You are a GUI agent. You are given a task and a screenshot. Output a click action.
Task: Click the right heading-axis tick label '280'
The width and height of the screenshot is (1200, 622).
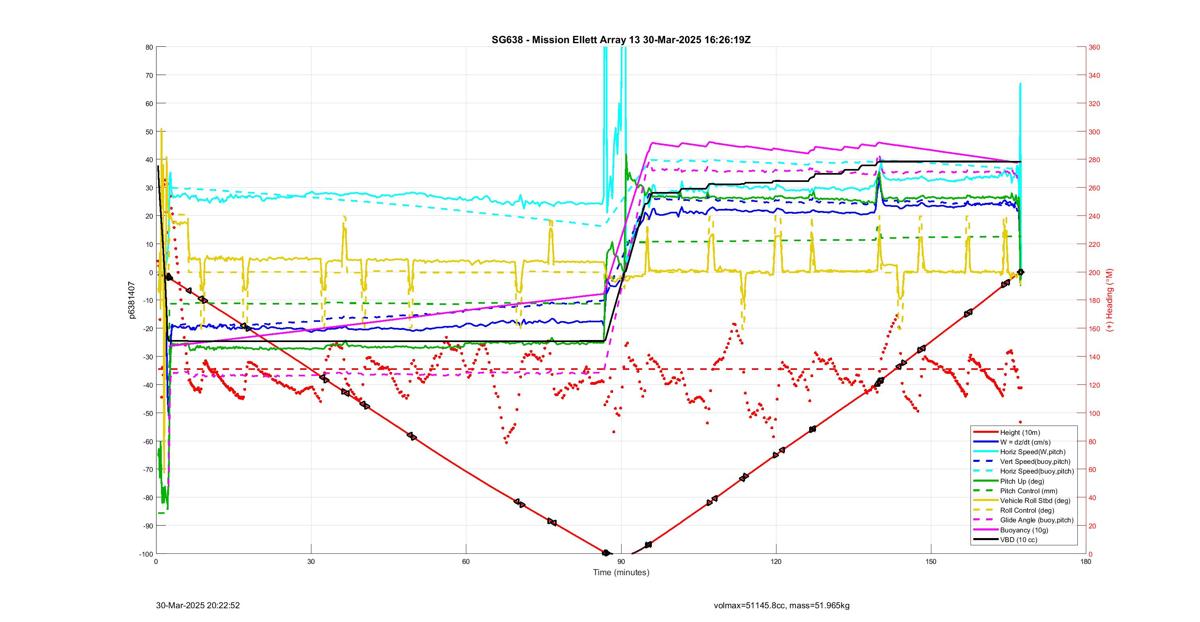click(1095, 160)
